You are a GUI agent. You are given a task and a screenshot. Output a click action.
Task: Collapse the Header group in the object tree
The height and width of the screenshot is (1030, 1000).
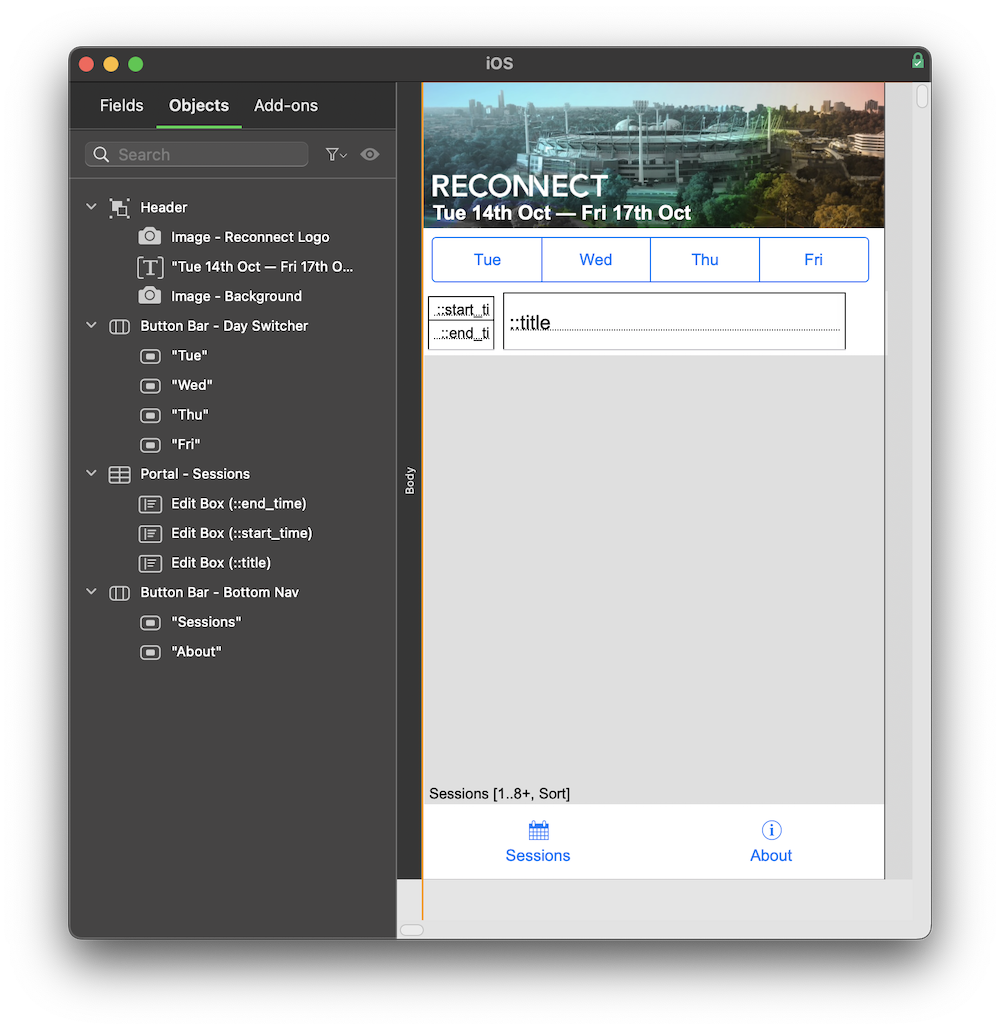[91, 207]
